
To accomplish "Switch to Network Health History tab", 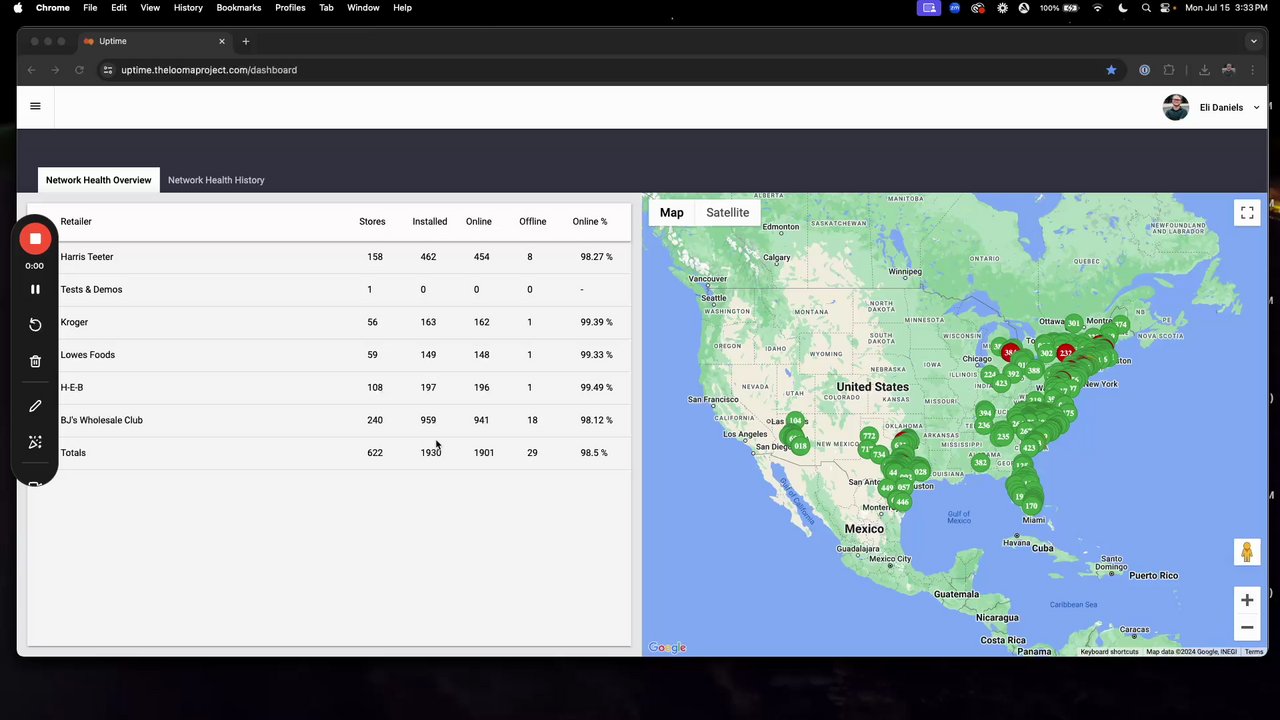I will 216,180.
